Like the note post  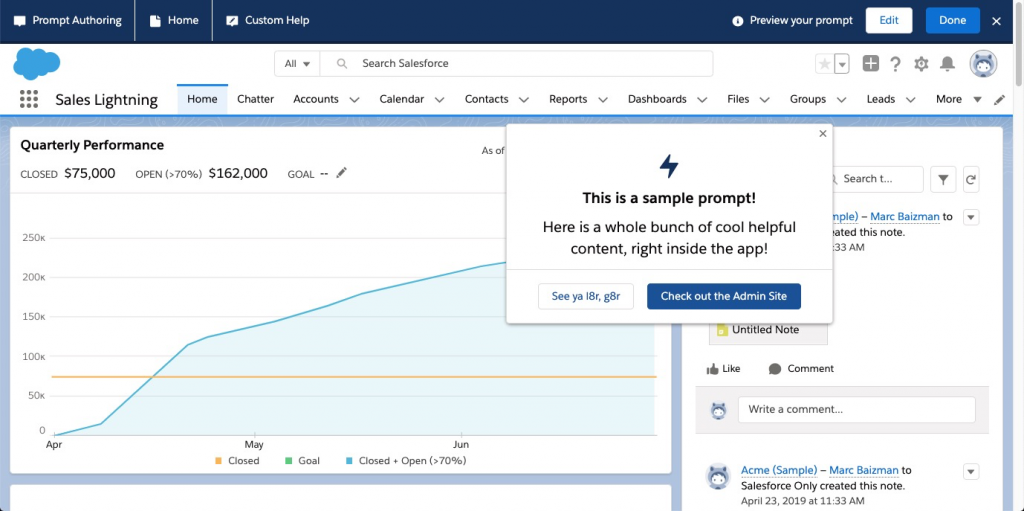[723, 369]
